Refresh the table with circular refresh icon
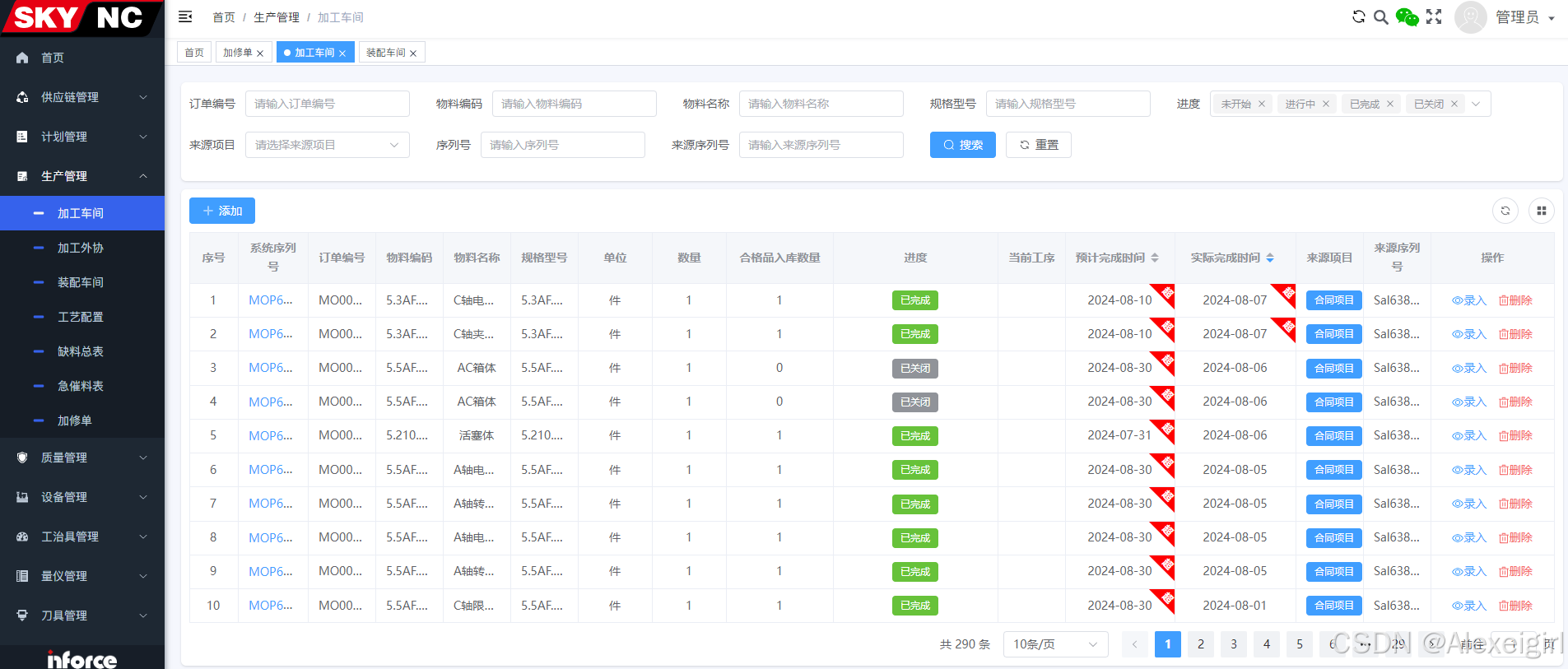 coord(1505,211)
